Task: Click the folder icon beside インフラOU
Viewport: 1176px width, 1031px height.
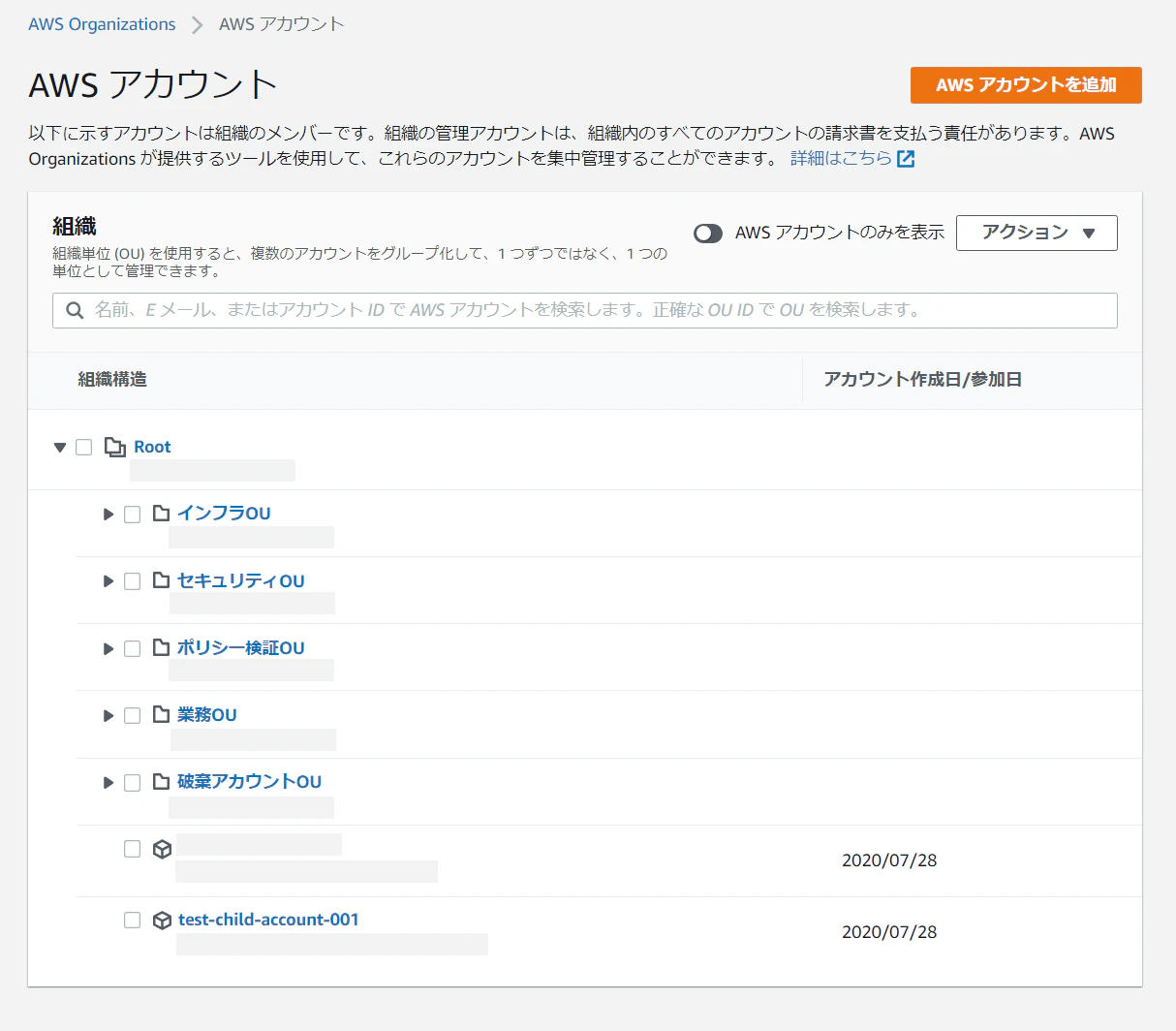Action: point(162,514)
